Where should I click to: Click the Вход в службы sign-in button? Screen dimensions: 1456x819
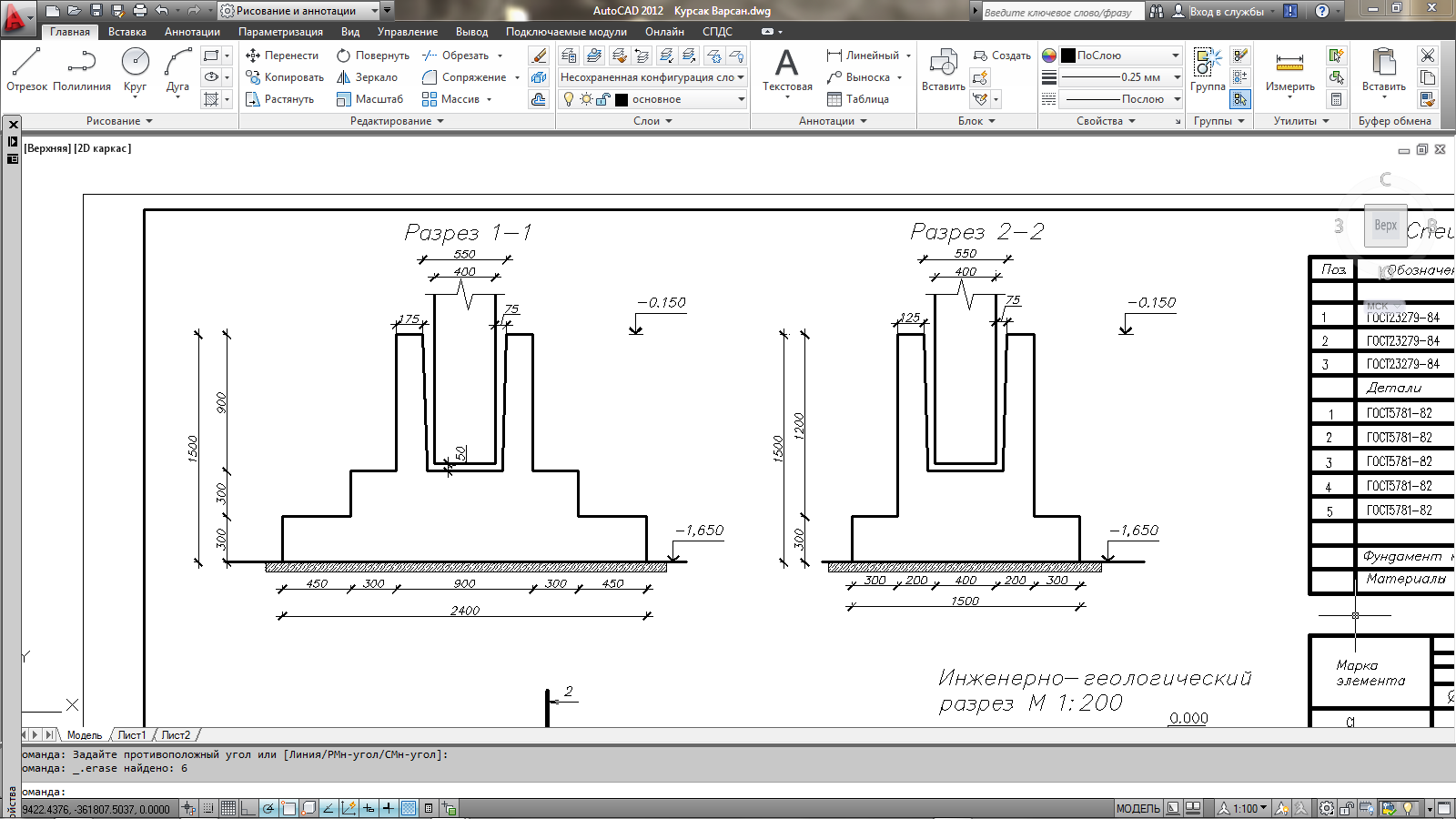tap(1218, 11)
